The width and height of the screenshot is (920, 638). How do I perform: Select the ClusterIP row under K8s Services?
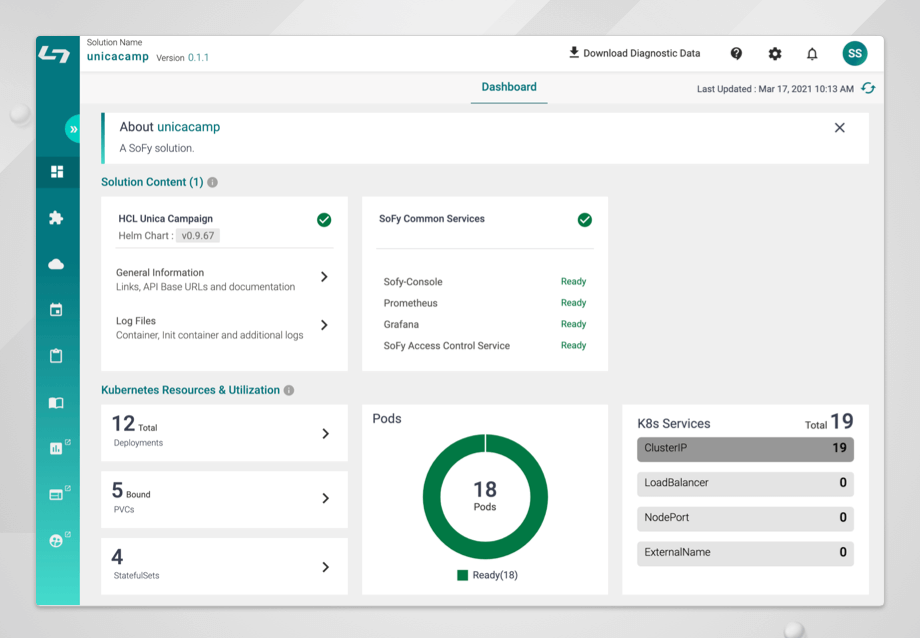coord(745,449)
